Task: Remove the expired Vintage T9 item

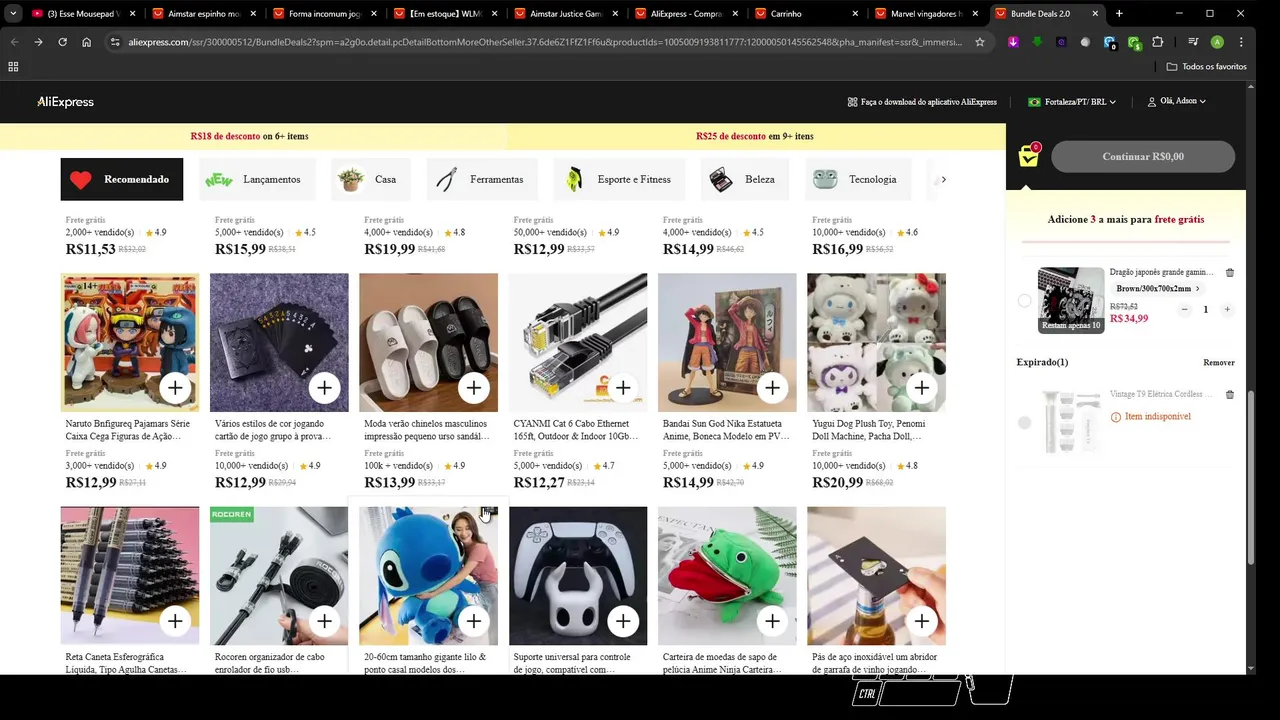Action: [1230, 395]
